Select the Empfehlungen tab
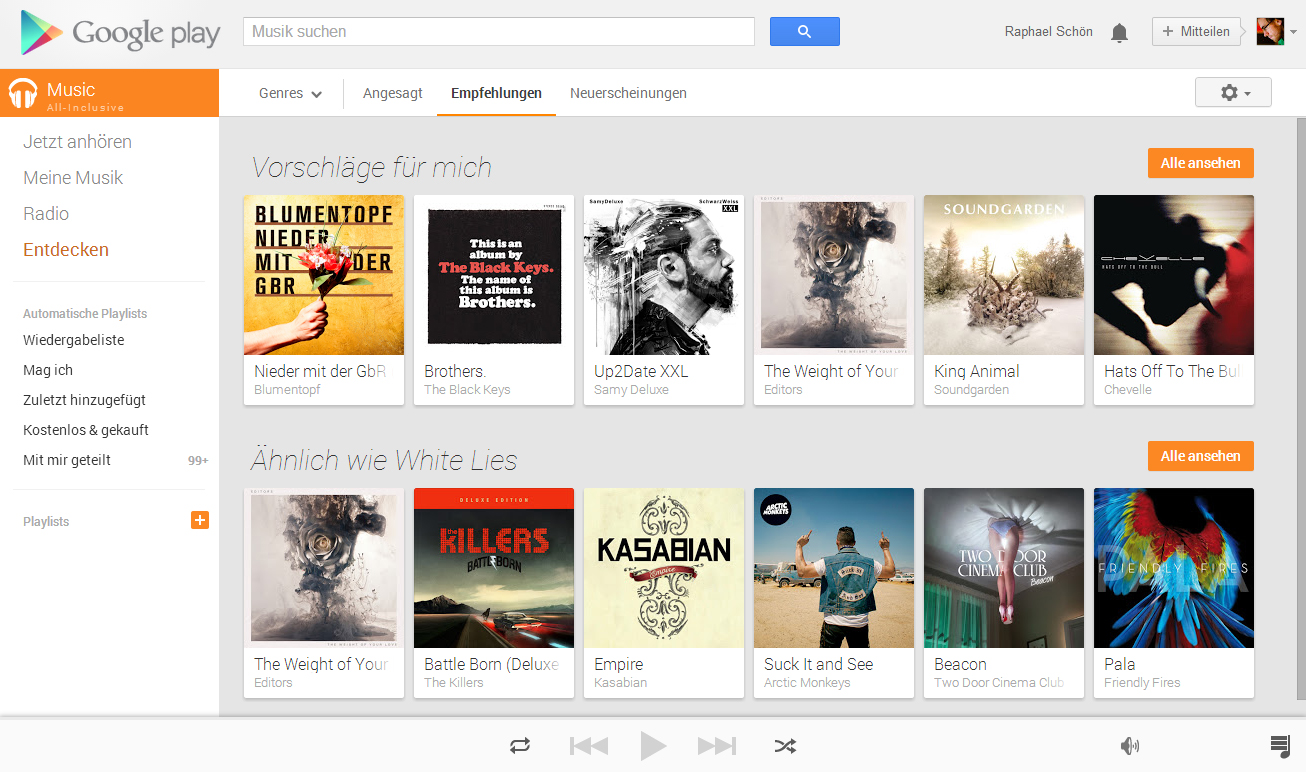Viewport: 1306px width, 772px height. (496, 93)
